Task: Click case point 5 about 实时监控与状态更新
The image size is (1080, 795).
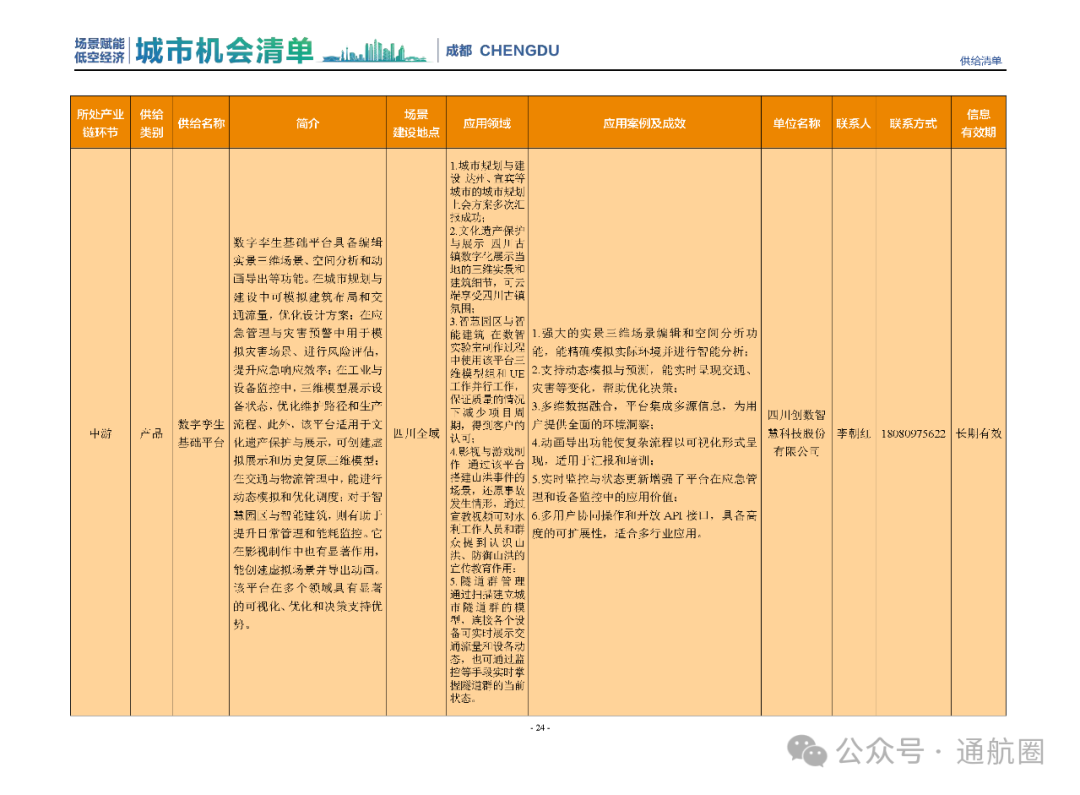Action: click(645, 488)
